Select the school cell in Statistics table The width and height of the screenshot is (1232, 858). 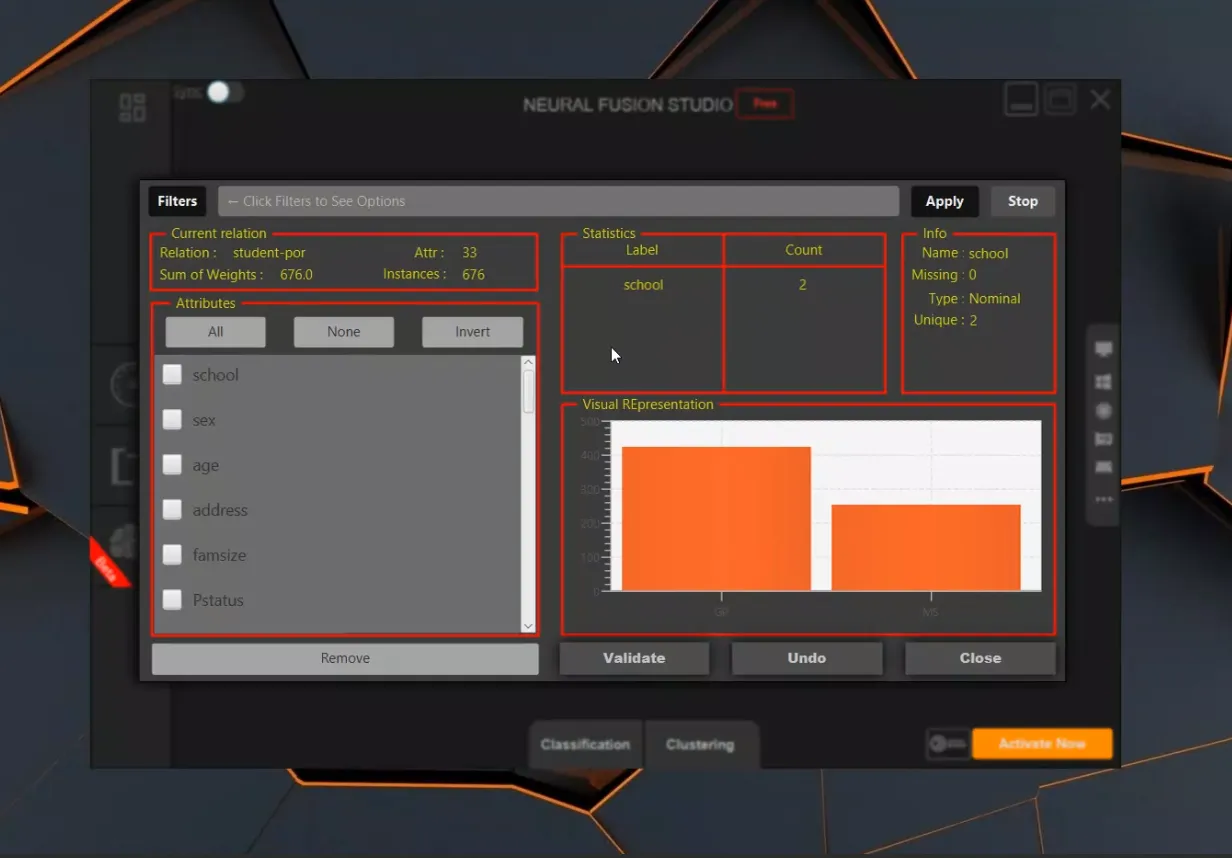(643, 285)
